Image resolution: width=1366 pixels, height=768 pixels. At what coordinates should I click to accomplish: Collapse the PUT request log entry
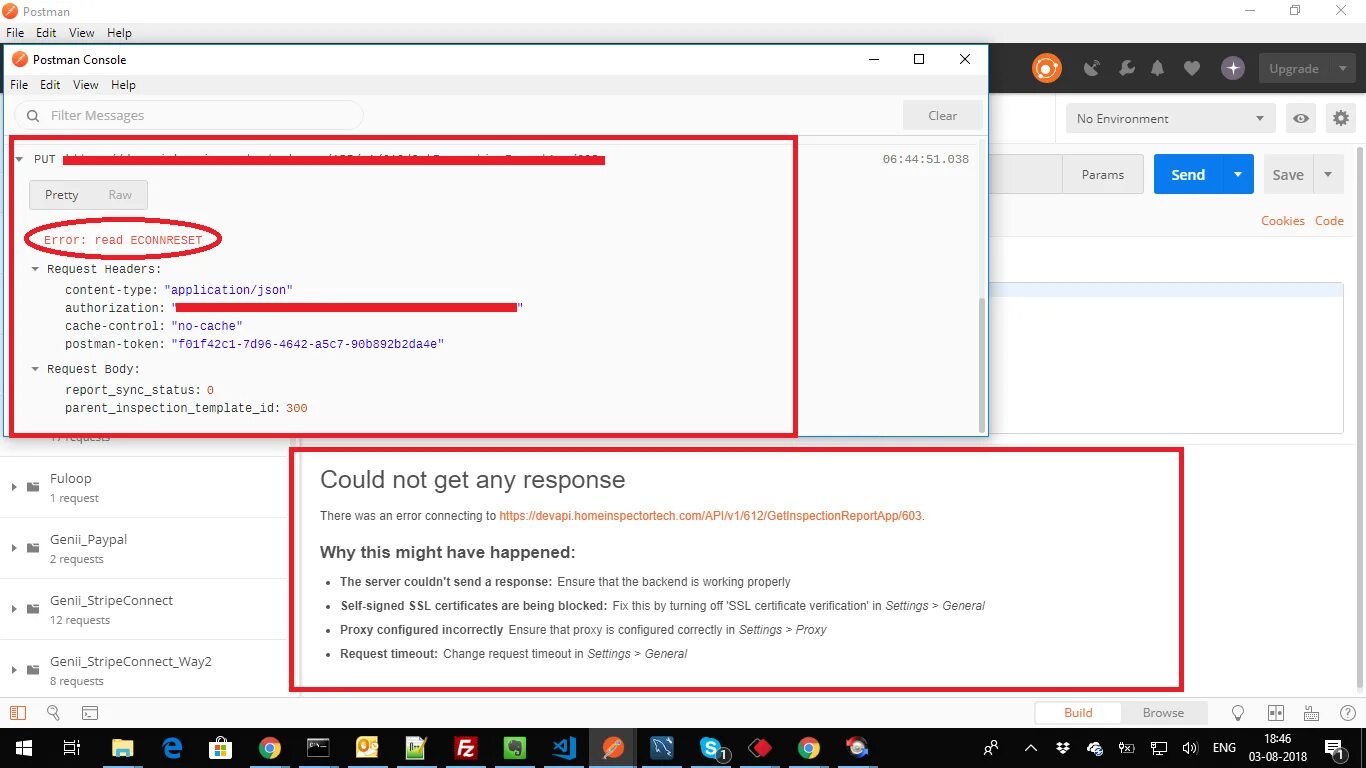pos(19,159)
